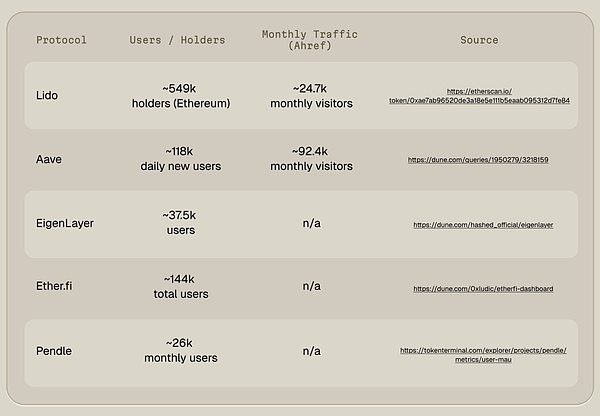The image size is (600, 416).
Task: Click the Users / Holders column header
Action: (x=177, y=40)
